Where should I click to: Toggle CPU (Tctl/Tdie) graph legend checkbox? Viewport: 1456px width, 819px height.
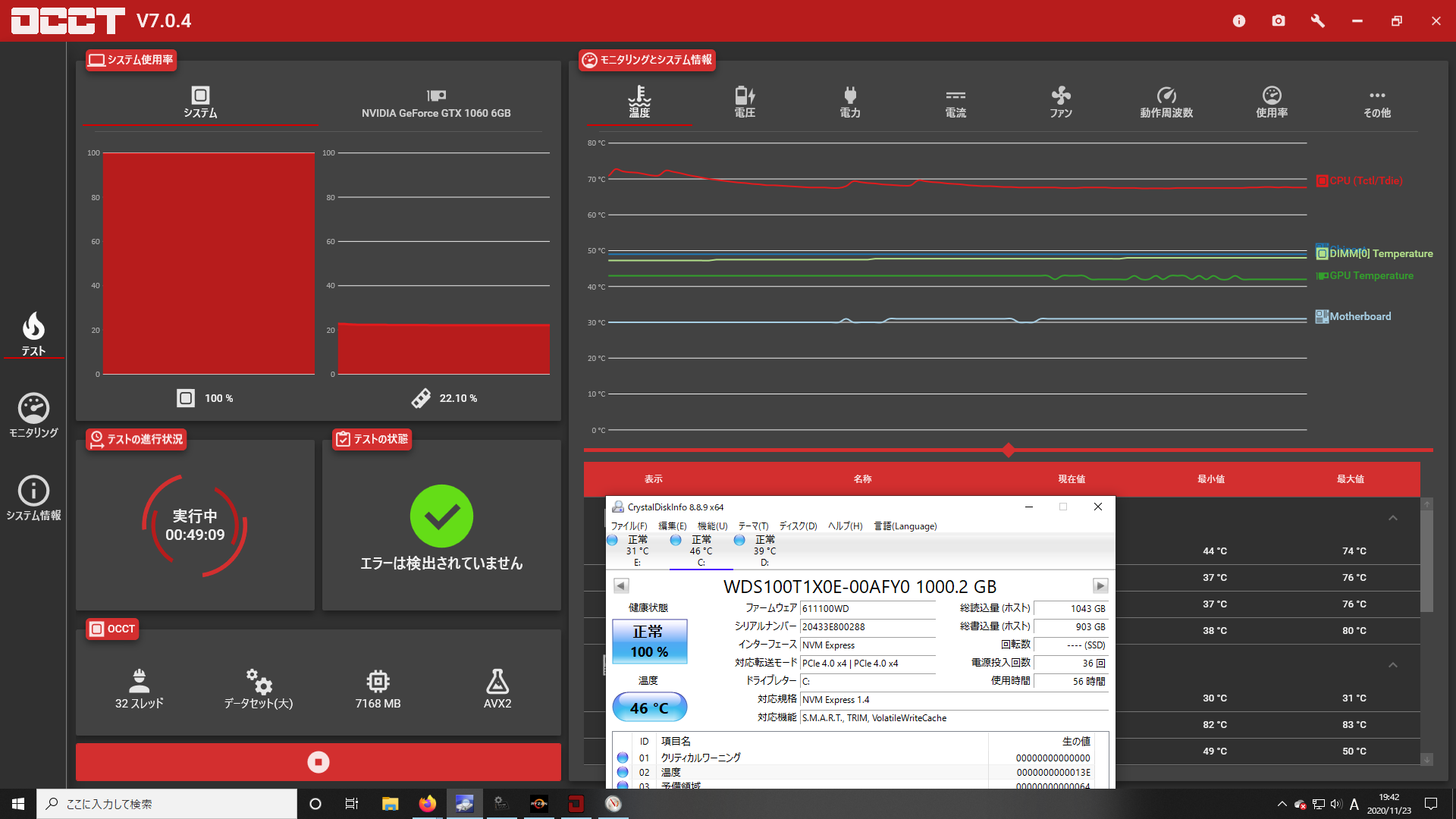(x=1322, y=180)
